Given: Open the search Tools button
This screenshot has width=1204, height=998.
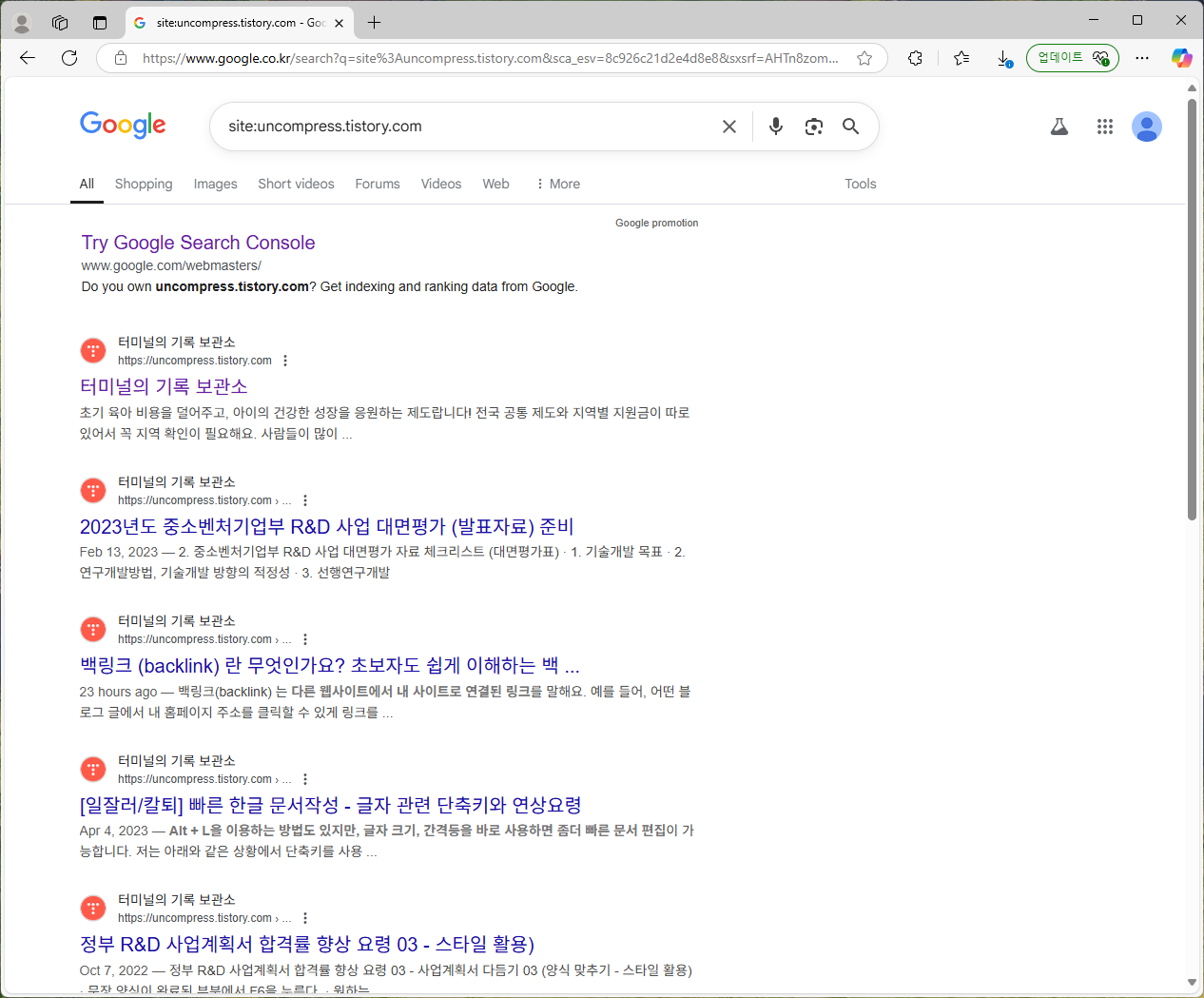Looking at the screenshot, I should pos(861,184).
